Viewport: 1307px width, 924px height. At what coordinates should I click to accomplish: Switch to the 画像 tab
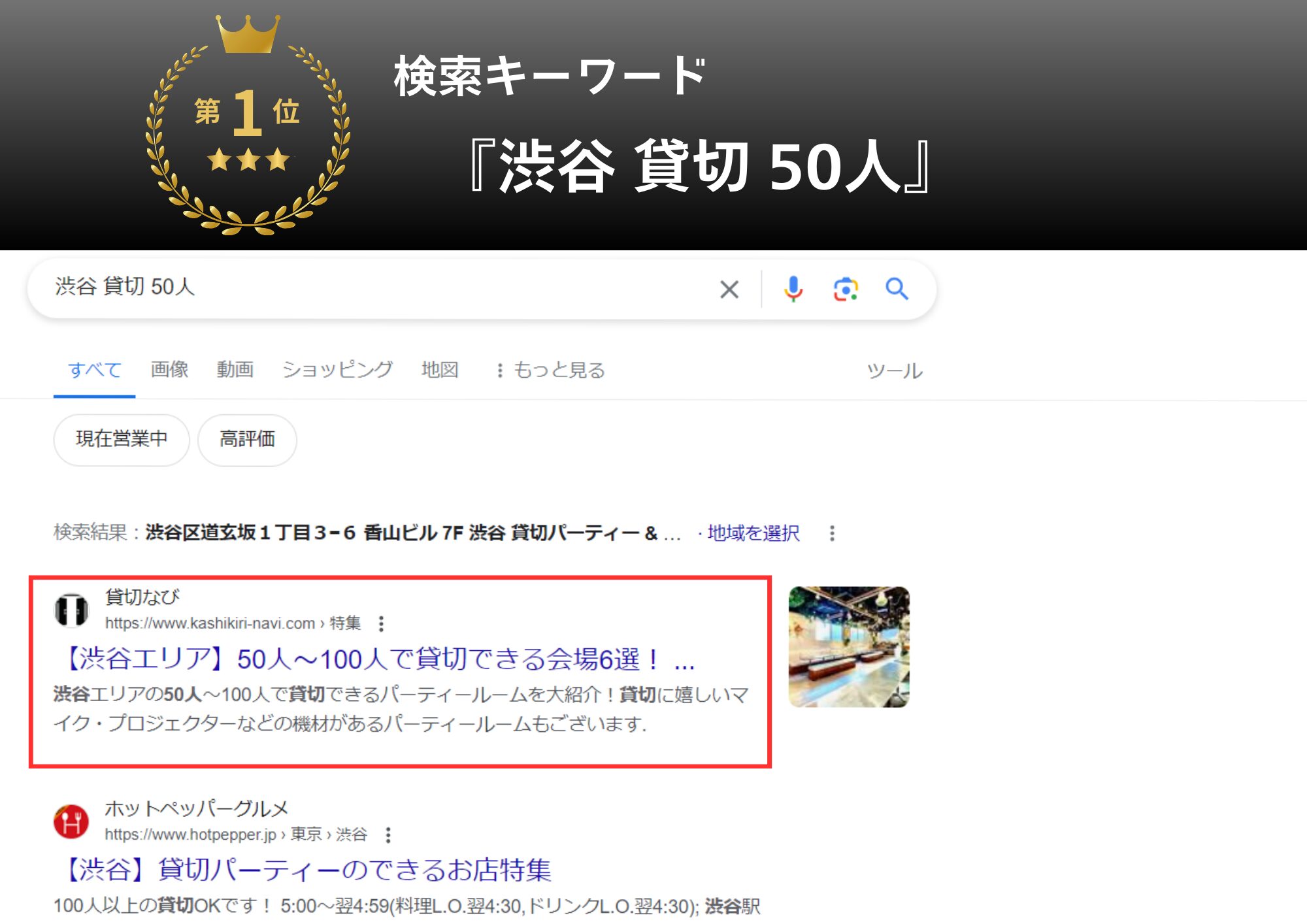click(169, 370)
